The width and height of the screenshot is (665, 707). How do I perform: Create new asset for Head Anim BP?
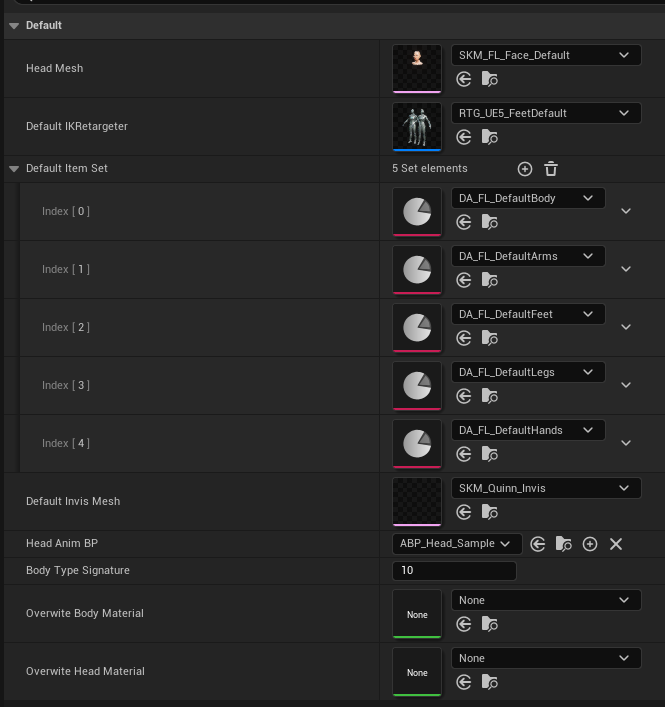[590, 544]
